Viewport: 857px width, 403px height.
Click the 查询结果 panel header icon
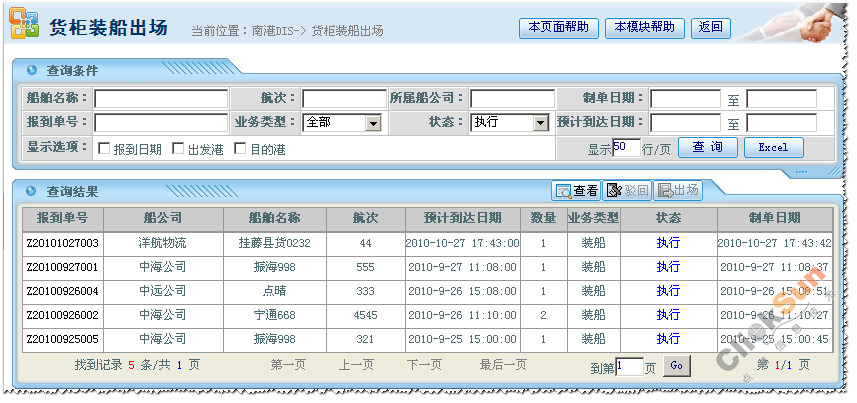pos(32,190)
